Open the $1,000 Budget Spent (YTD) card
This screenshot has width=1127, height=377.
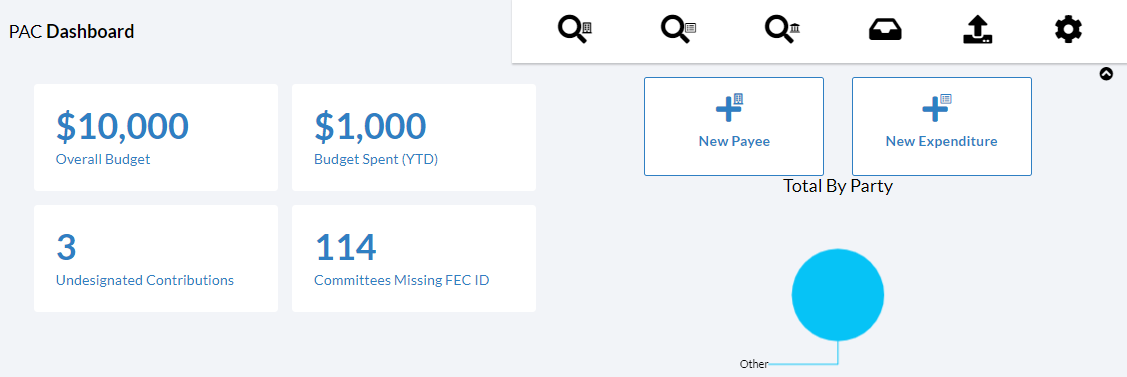414,138
